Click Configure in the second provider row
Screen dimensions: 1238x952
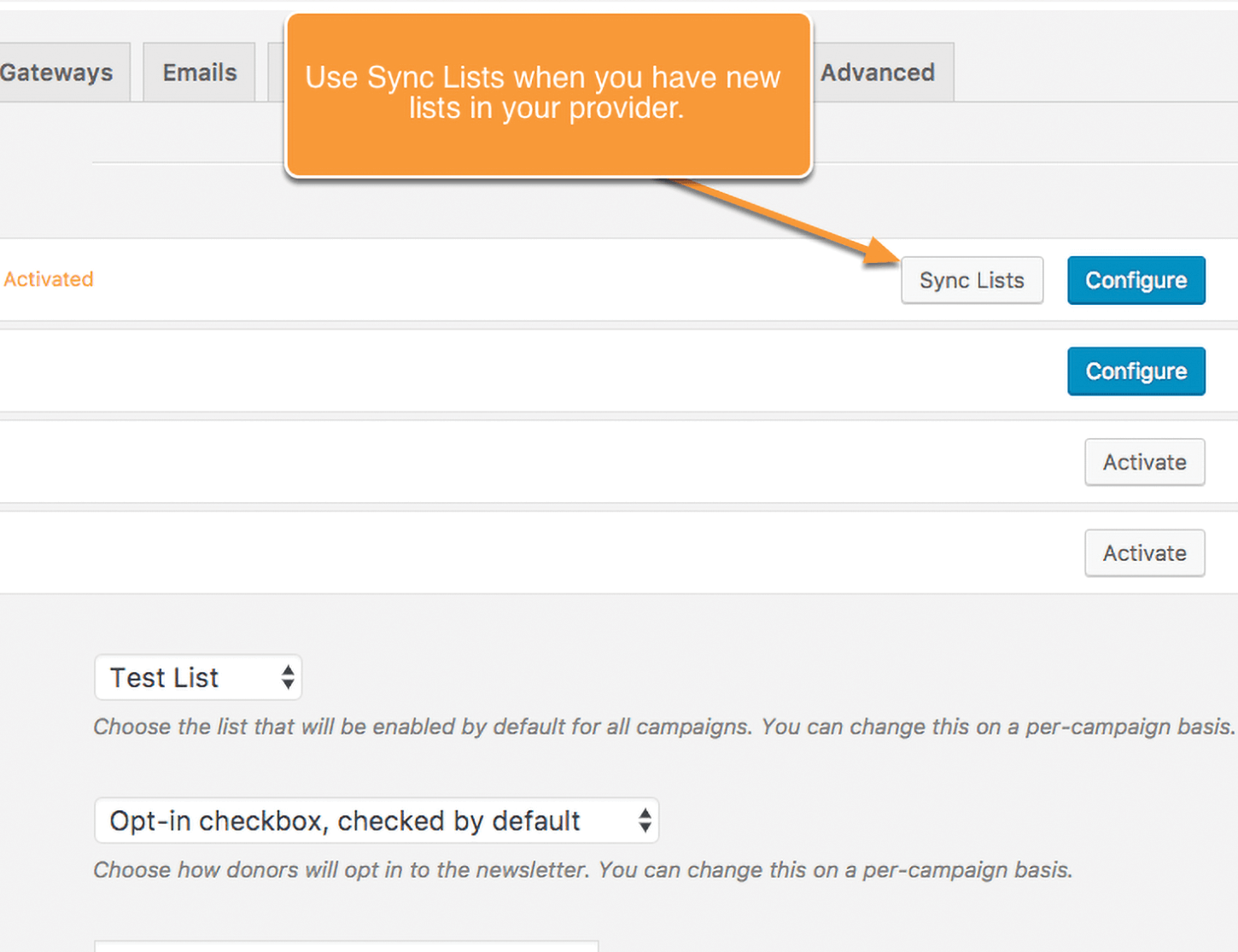(x=1136, y=371)
